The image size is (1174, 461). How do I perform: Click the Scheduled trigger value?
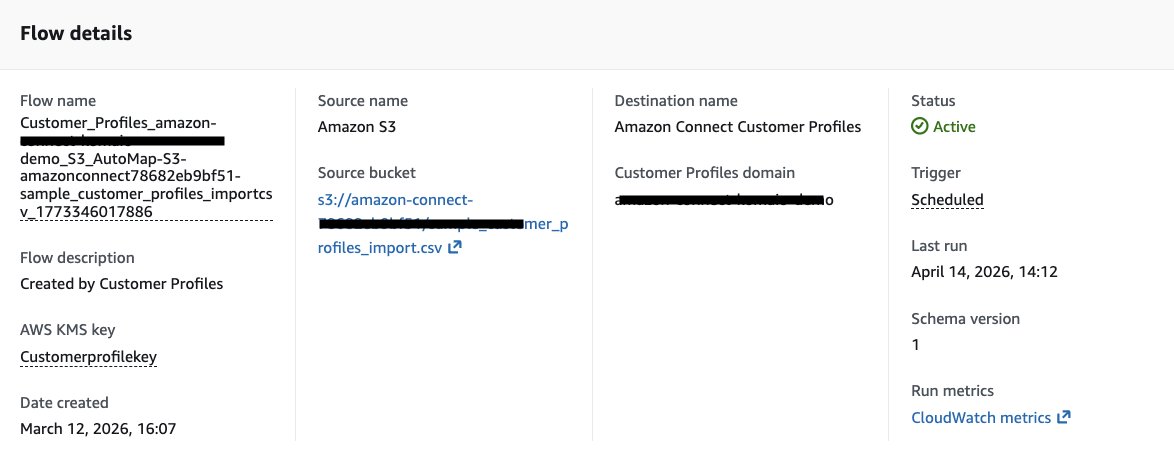coord(947,200)
